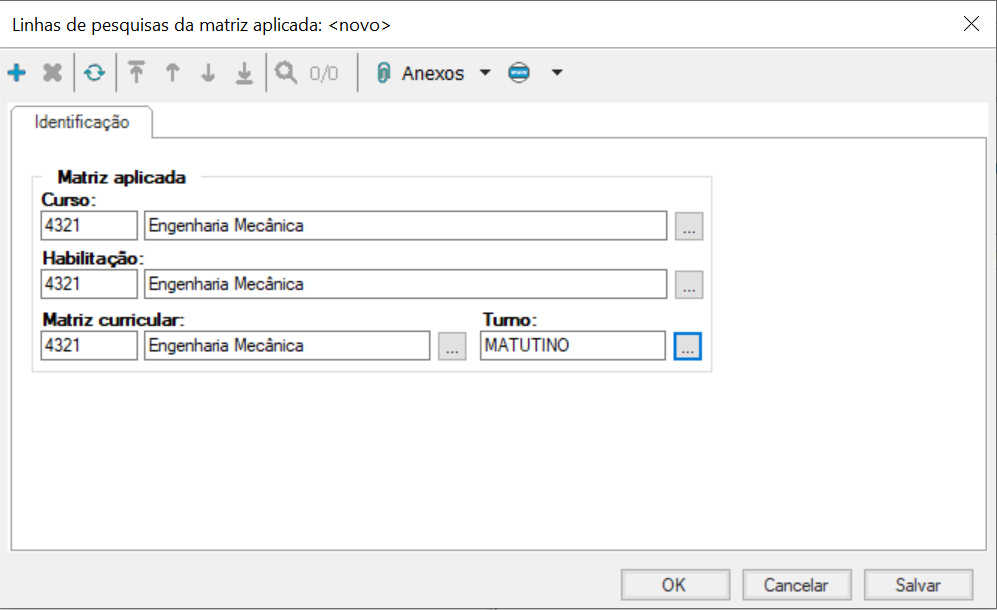Click Curso name field Engenharia Mecânica
This screenshot has height=610, width=997.
[x=406, y=225]
